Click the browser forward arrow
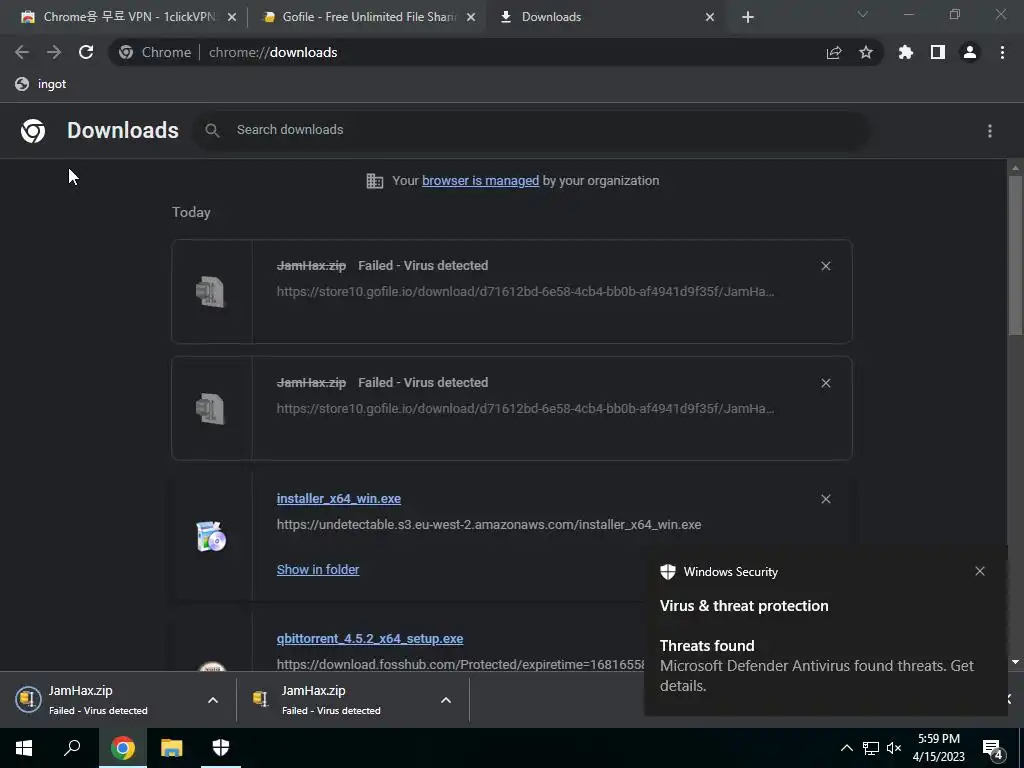 pyautogui.click(x=54, y=52)
